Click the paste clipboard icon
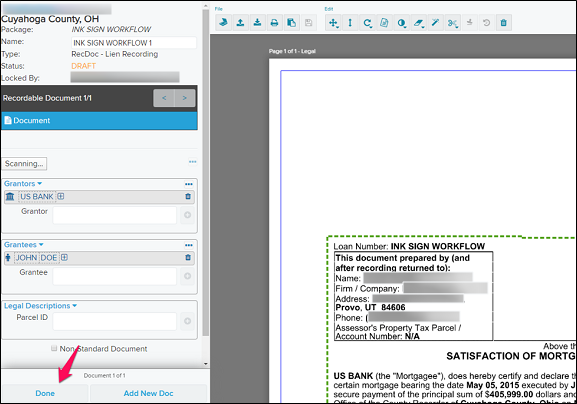Screen dimensions: 577x404 click(291, 23)
